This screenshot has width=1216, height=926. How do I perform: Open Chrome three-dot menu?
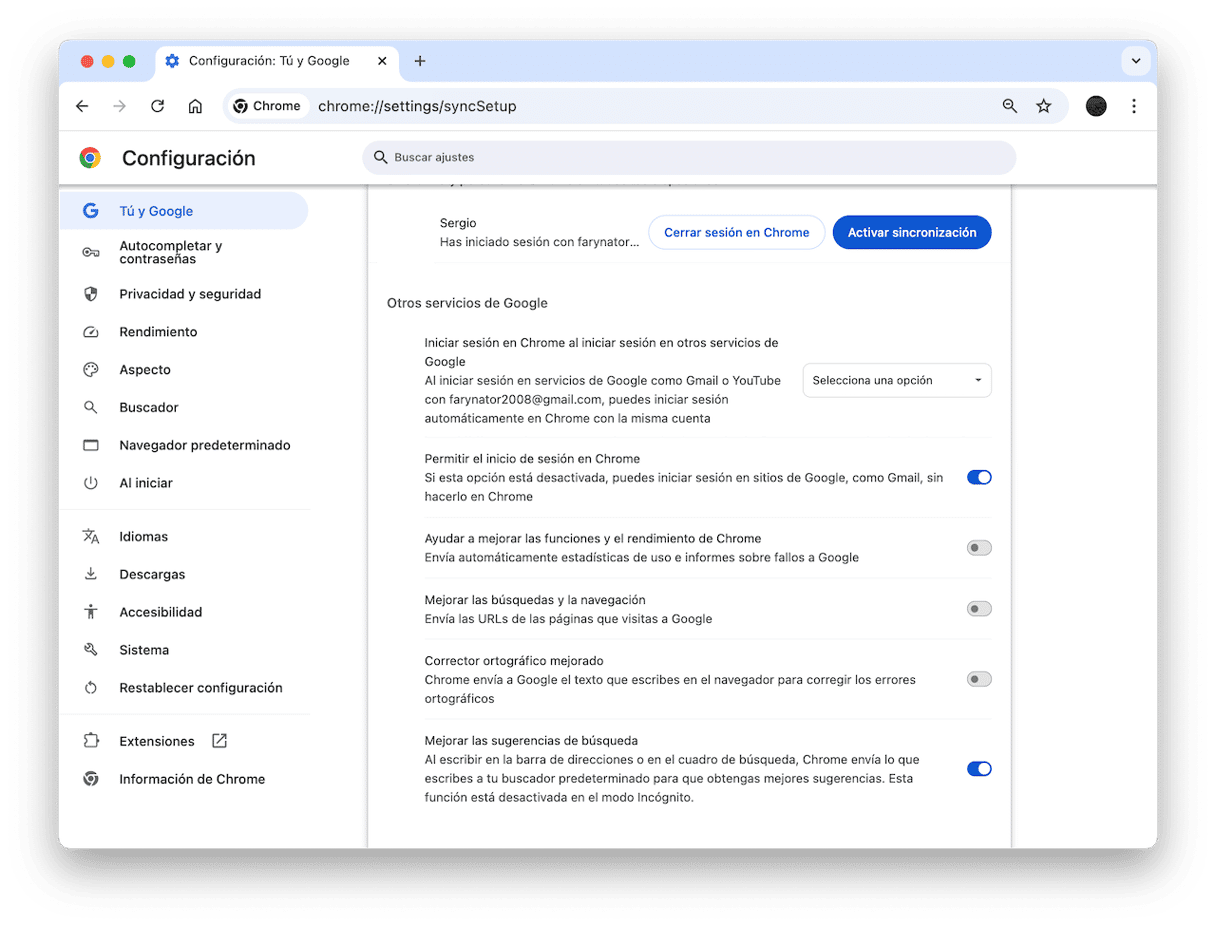point(1133,106)
